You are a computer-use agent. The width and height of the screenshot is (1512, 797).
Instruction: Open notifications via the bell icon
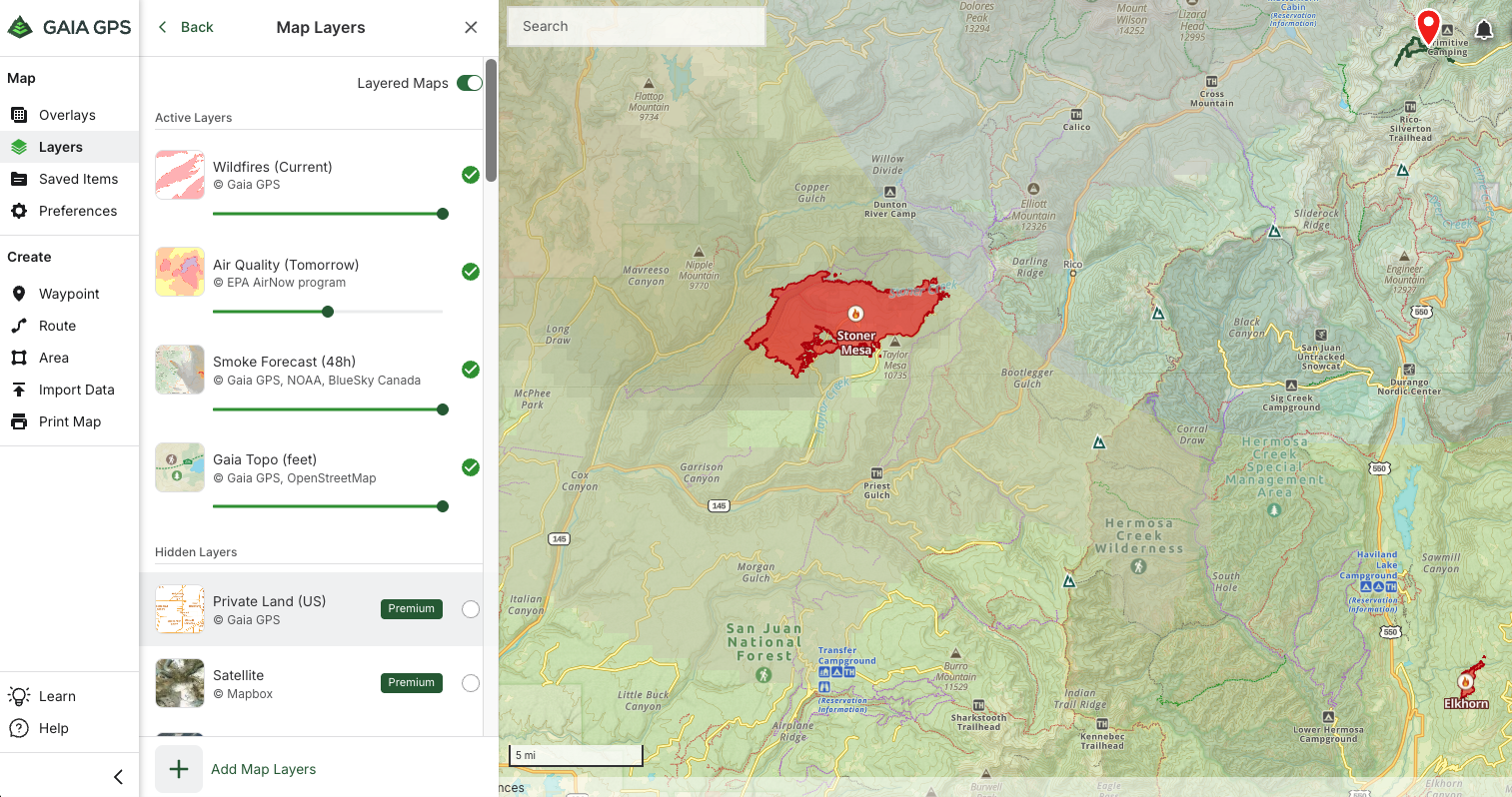[1484, 30]
